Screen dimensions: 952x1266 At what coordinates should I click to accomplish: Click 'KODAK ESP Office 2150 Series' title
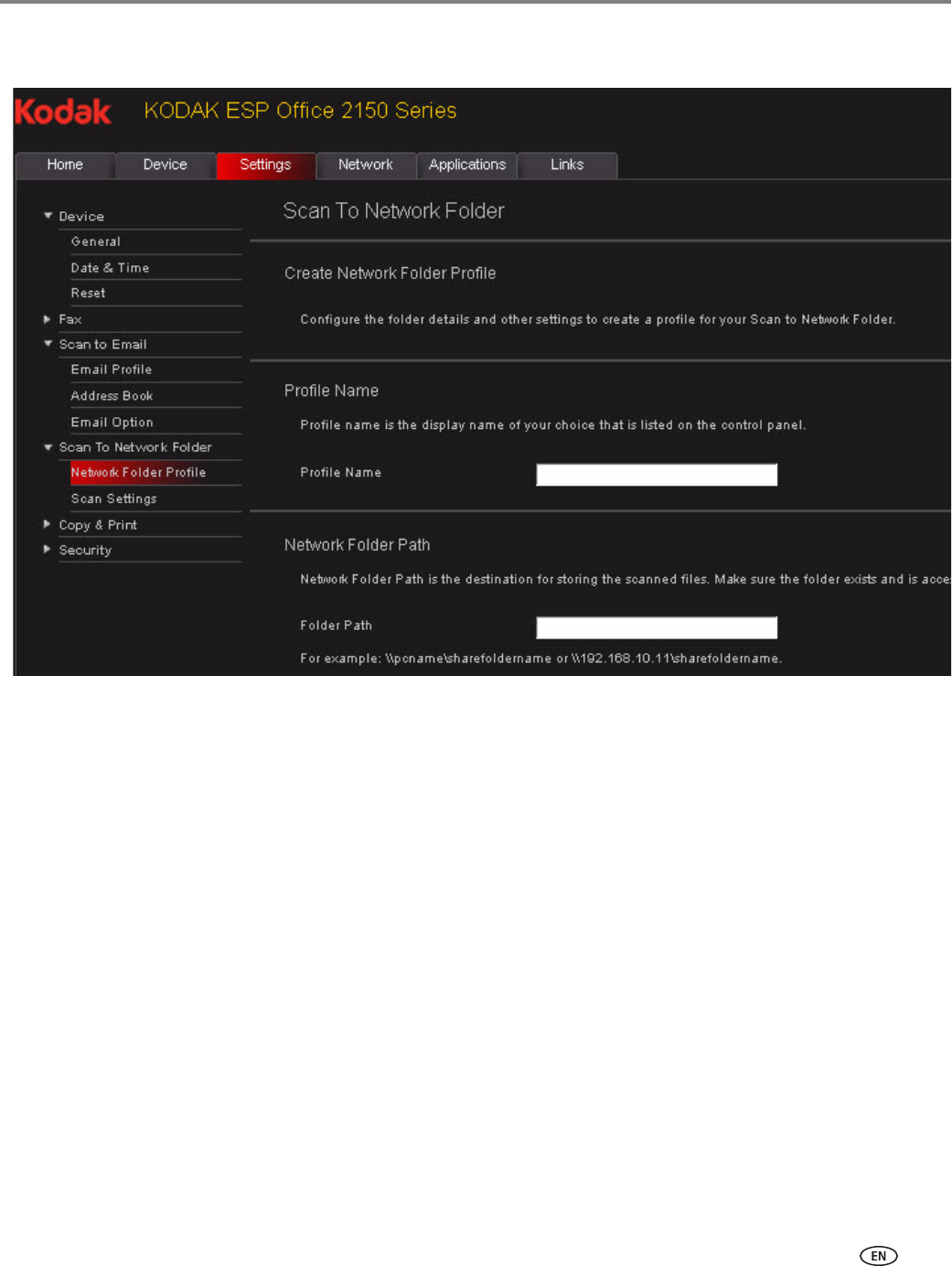(x=300, y=111)
